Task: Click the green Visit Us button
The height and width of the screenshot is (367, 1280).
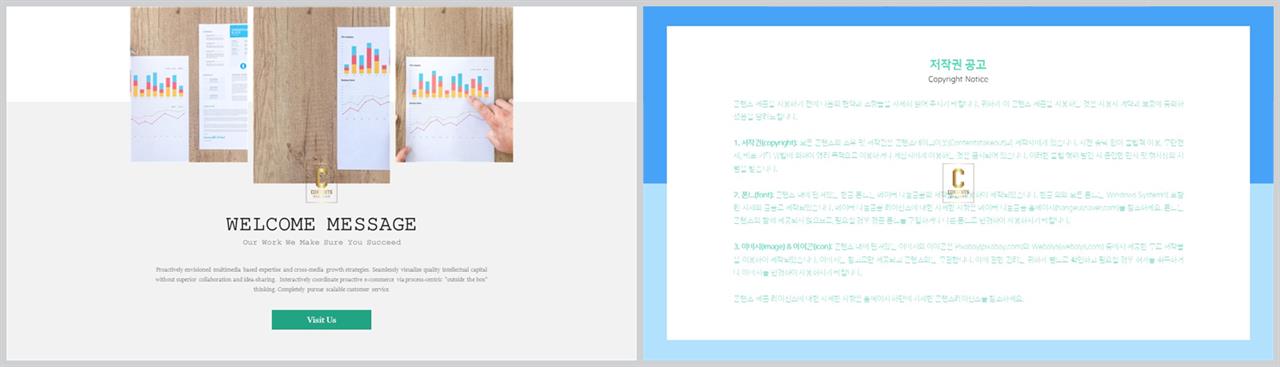Action: (x=321, y=320)
